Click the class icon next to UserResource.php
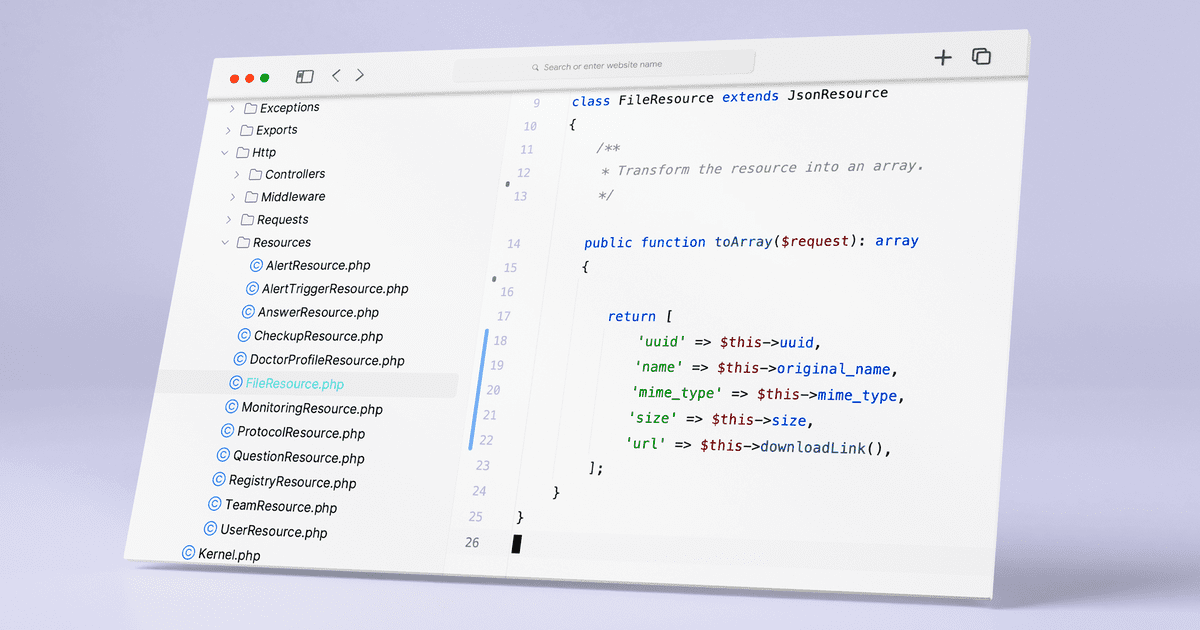The width and height of the screenshot is (1200, 630). point(208,531)
